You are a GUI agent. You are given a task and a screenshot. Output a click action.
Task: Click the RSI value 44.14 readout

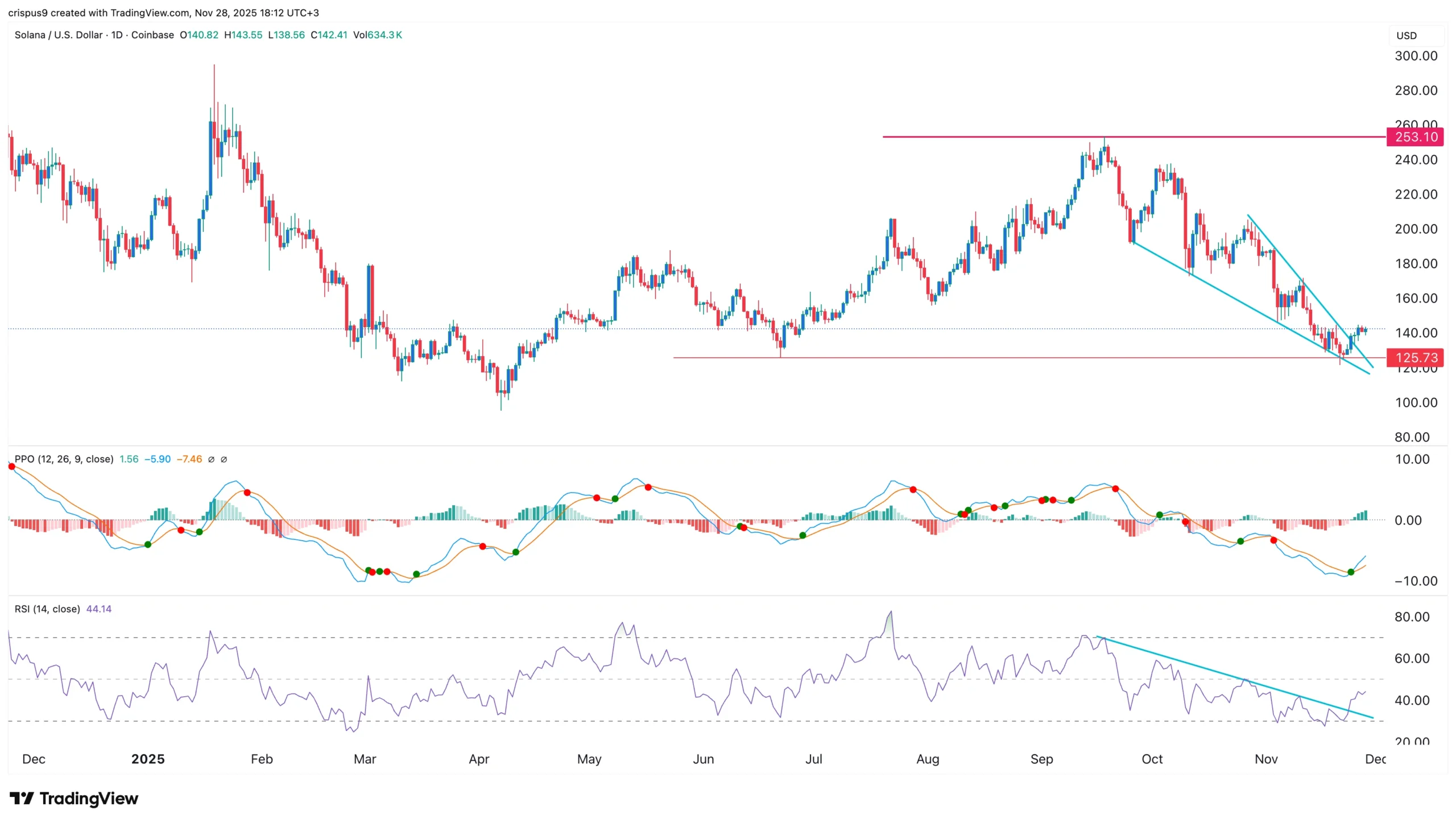pyautogui.click(x=99, y=609)
